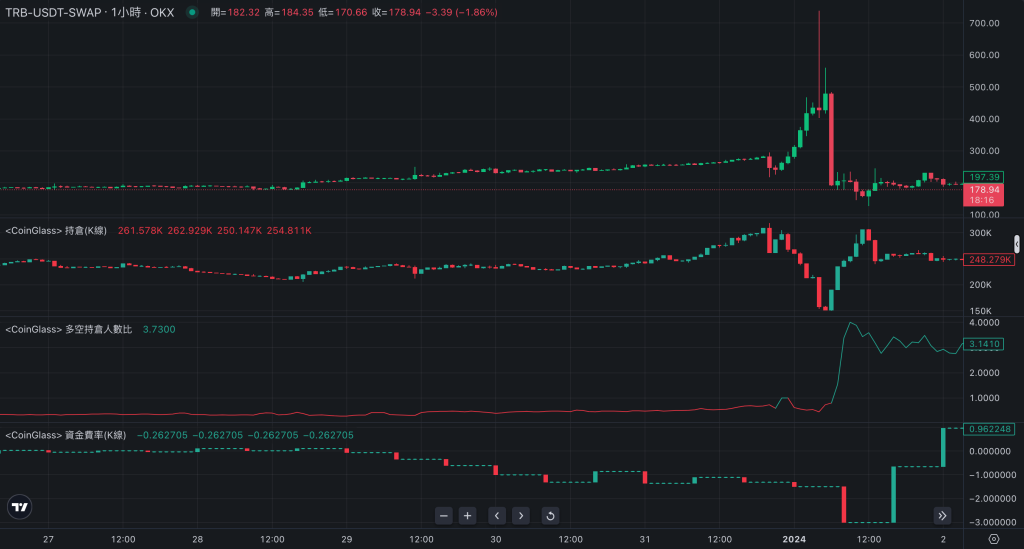Viewport: 1024px width, 549px height.
Task: Click the zoom out minus button
Action: coord(444,516)
